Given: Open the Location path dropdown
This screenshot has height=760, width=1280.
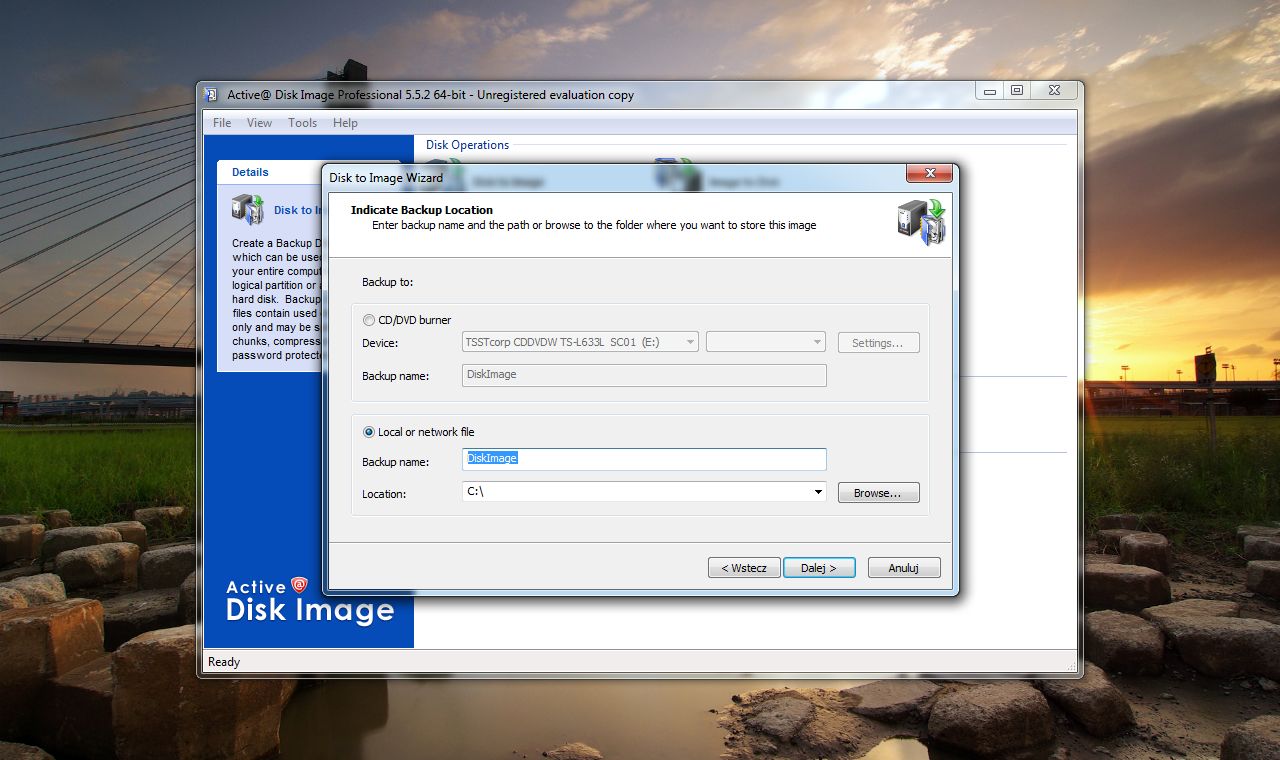Looking at the screenshot, I should click(x=818, y=492).
